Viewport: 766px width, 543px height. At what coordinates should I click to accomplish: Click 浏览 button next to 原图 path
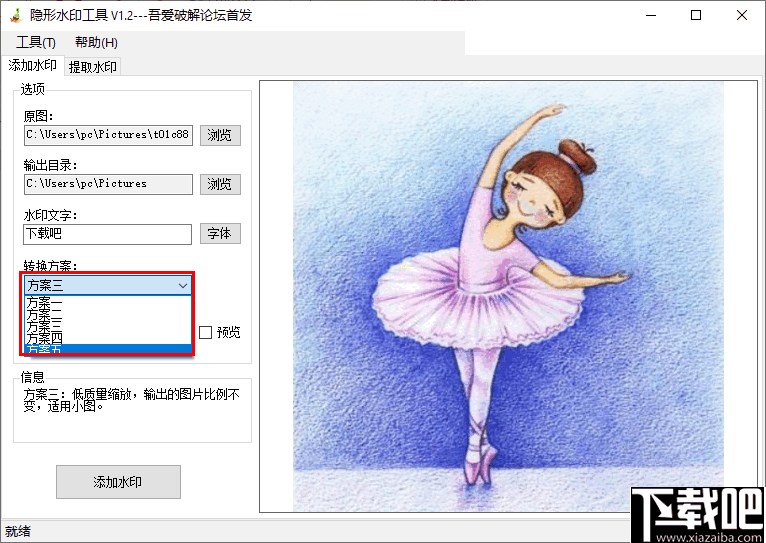coord(220,135)
